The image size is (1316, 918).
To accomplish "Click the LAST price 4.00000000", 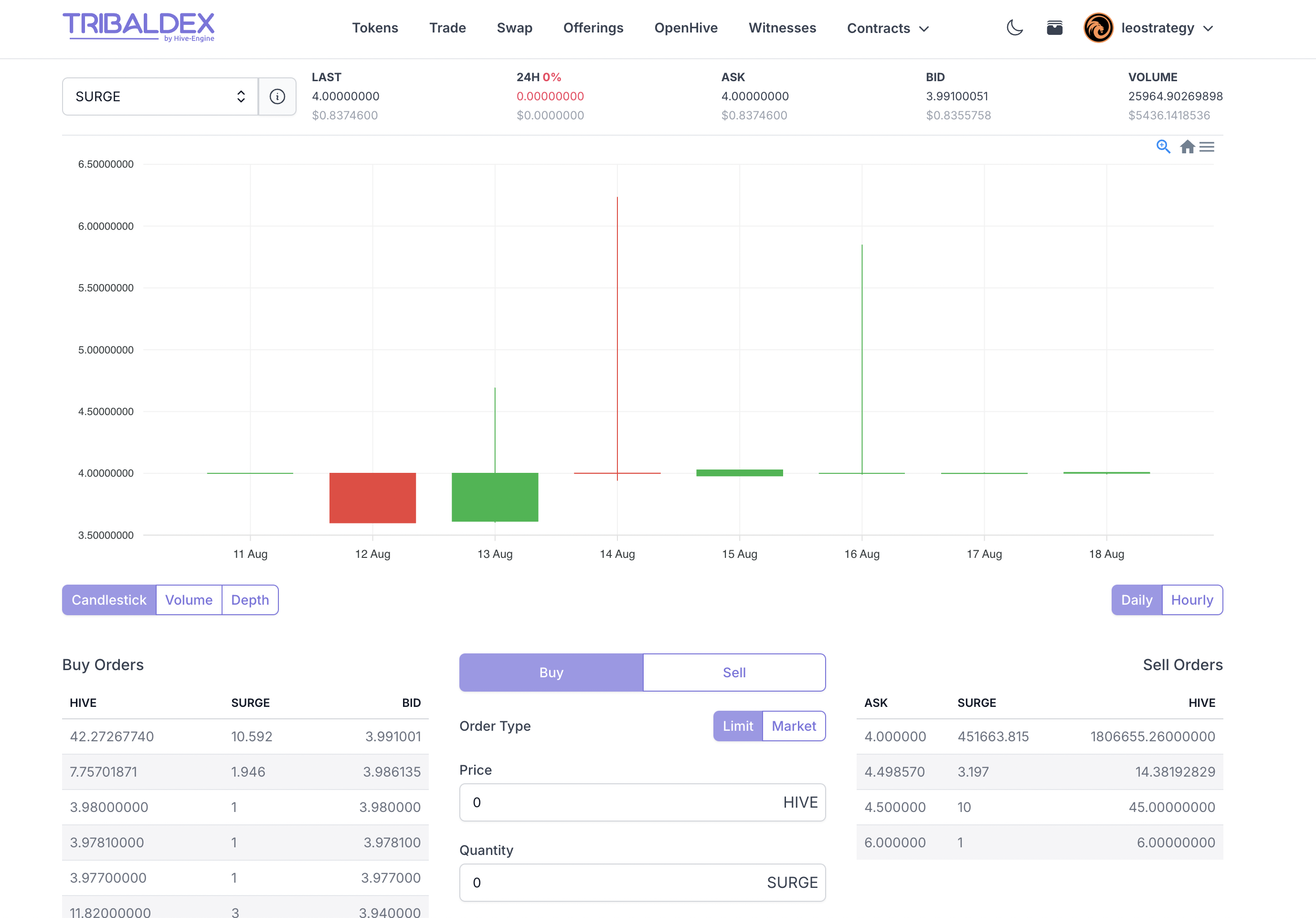I will click(346, 96).
